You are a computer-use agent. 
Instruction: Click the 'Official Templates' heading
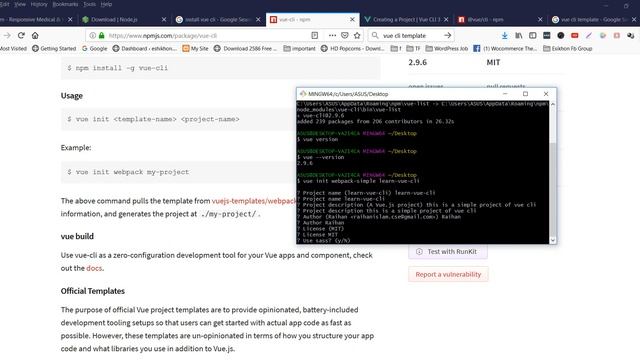coord(93,291)
